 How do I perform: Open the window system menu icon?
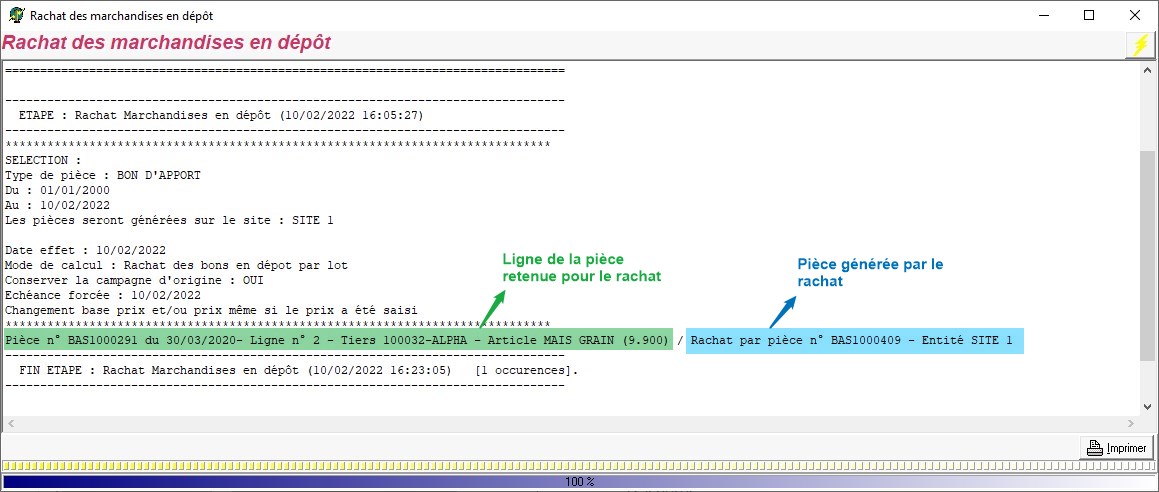[x=16, y=16]
